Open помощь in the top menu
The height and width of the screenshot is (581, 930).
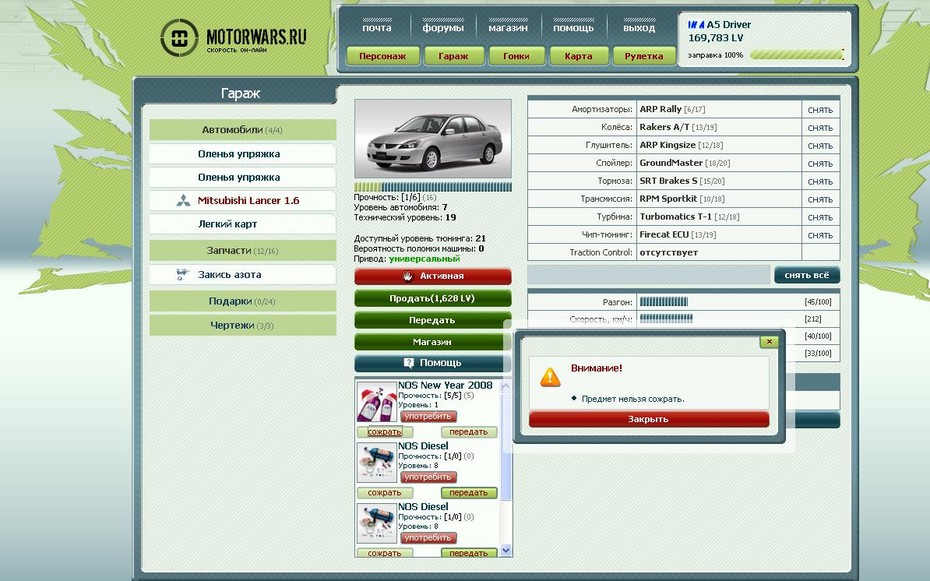tap(574, 28)
